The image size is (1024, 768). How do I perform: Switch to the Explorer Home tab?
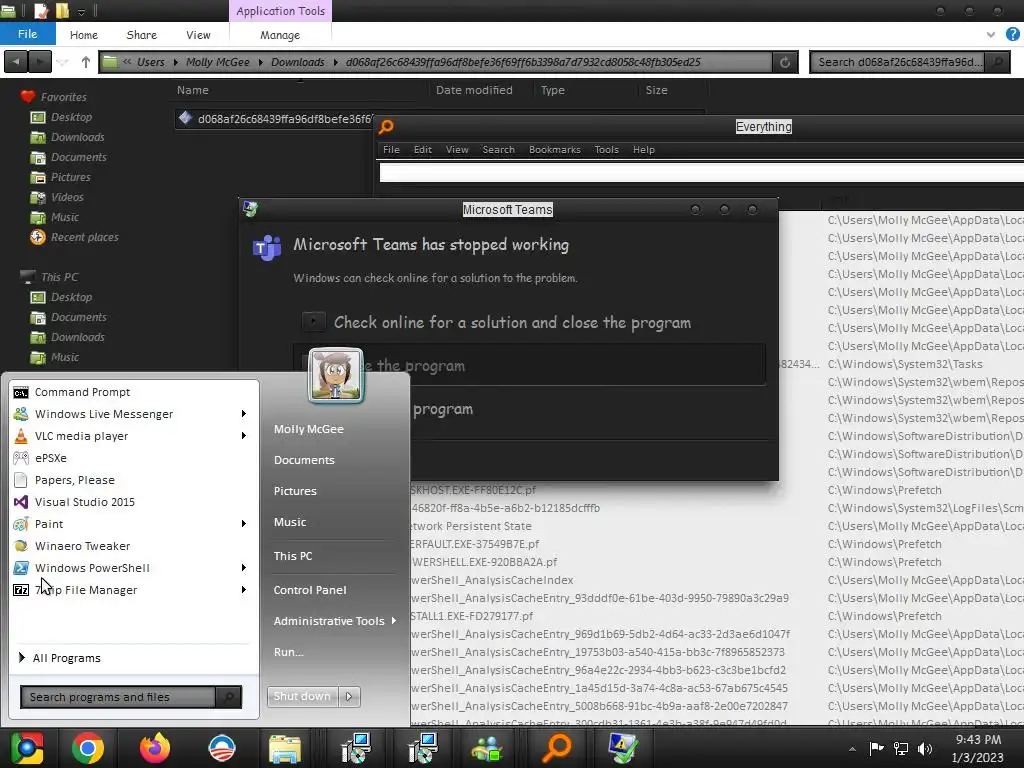[84, 35]
